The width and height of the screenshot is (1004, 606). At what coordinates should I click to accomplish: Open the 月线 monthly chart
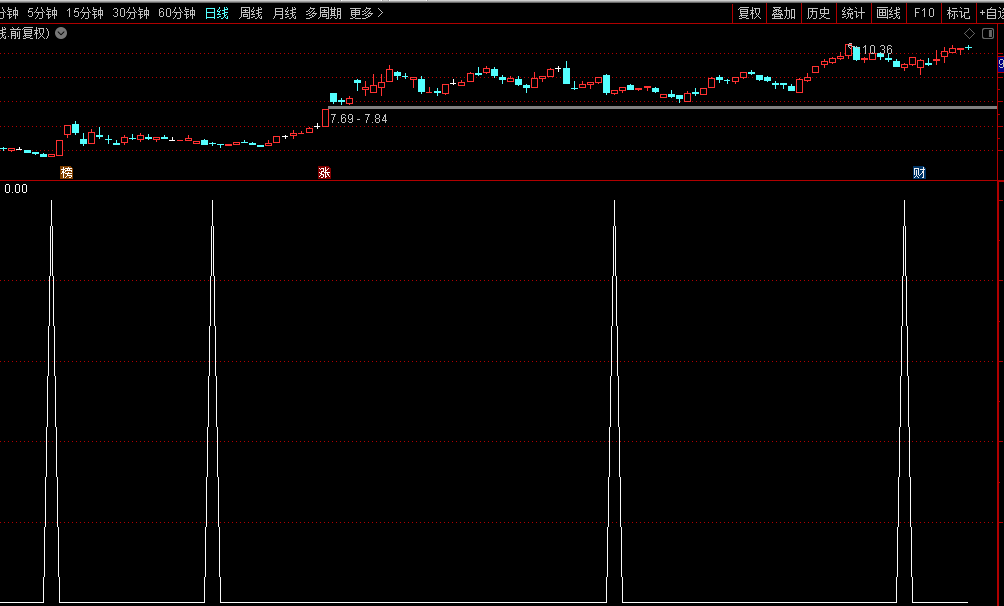tap(285, 13)
